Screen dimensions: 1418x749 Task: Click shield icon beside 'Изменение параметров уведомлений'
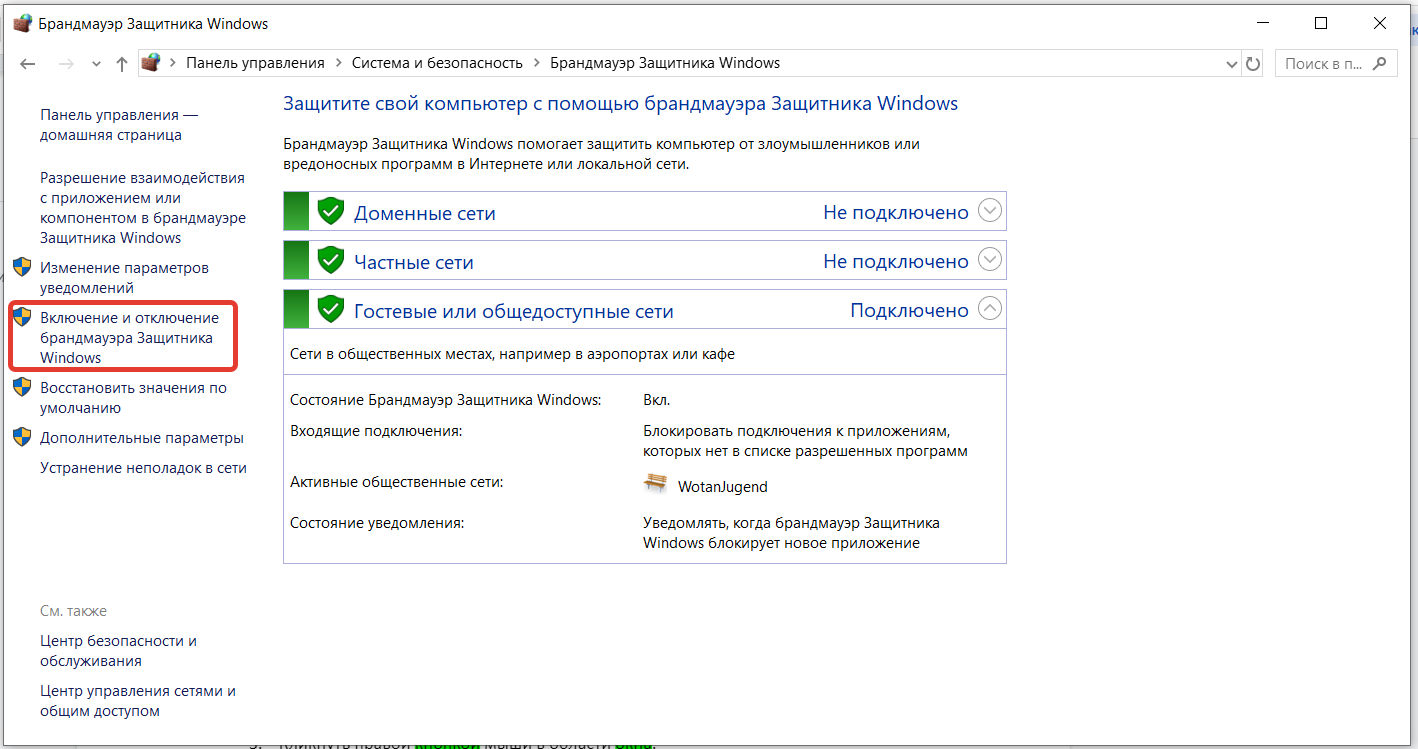[x=22, y=267]
